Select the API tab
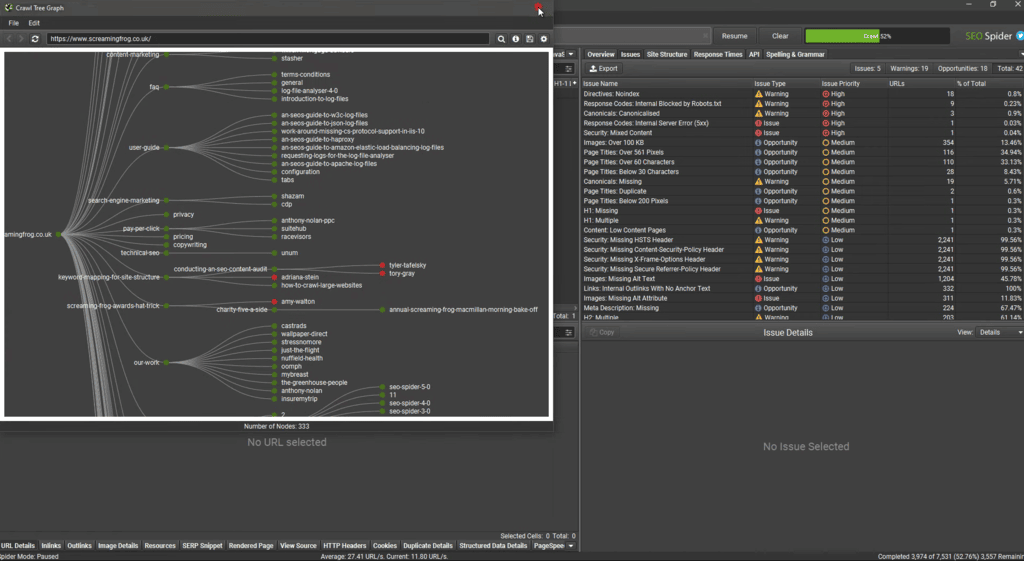The image size is (1024, 561). click(754, 54)
